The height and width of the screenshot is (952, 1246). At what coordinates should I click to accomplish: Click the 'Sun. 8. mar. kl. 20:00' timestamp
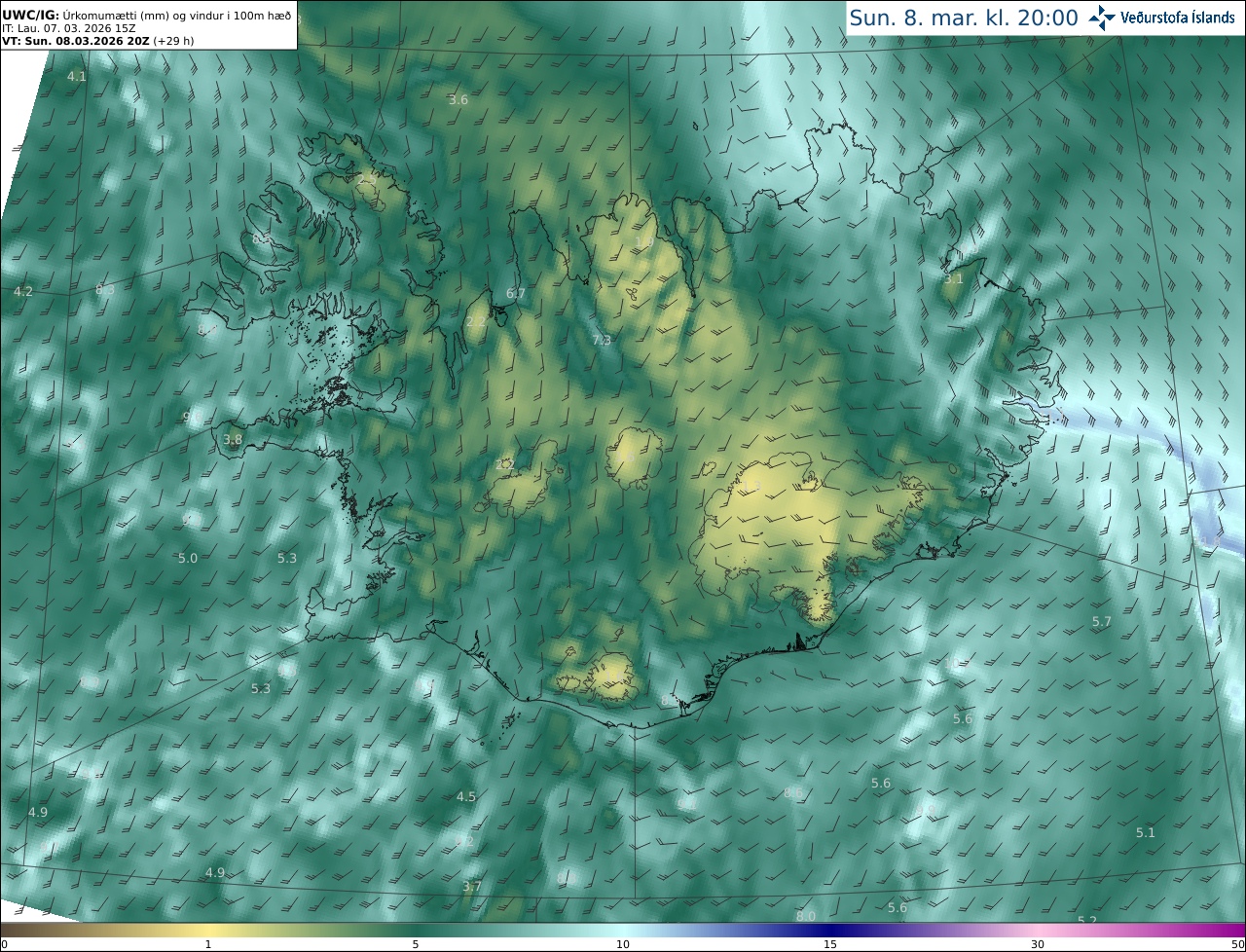(964, 18)
